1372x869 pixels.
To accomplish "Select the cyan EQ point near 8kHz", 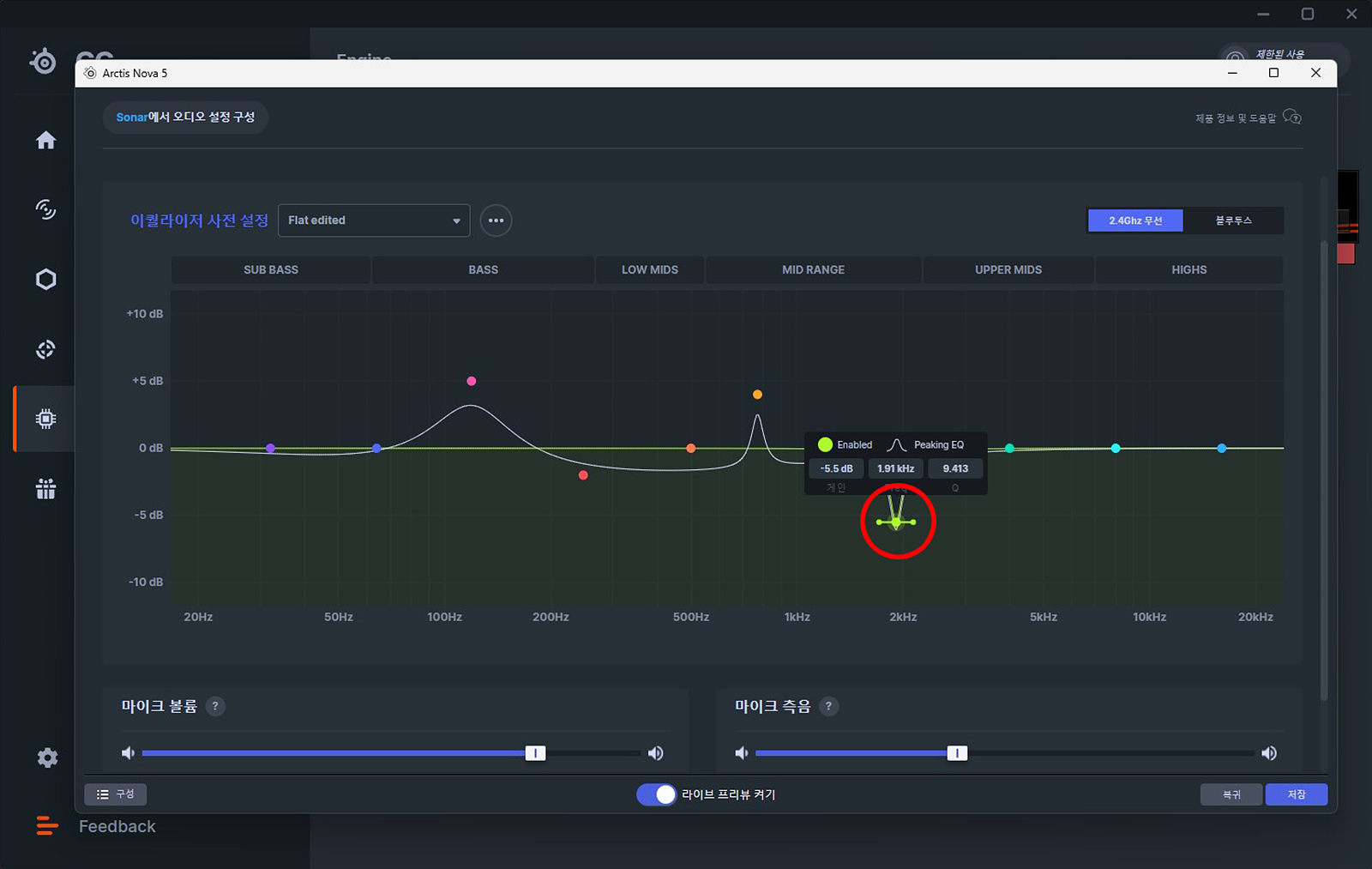I will tap(1116, 449).
